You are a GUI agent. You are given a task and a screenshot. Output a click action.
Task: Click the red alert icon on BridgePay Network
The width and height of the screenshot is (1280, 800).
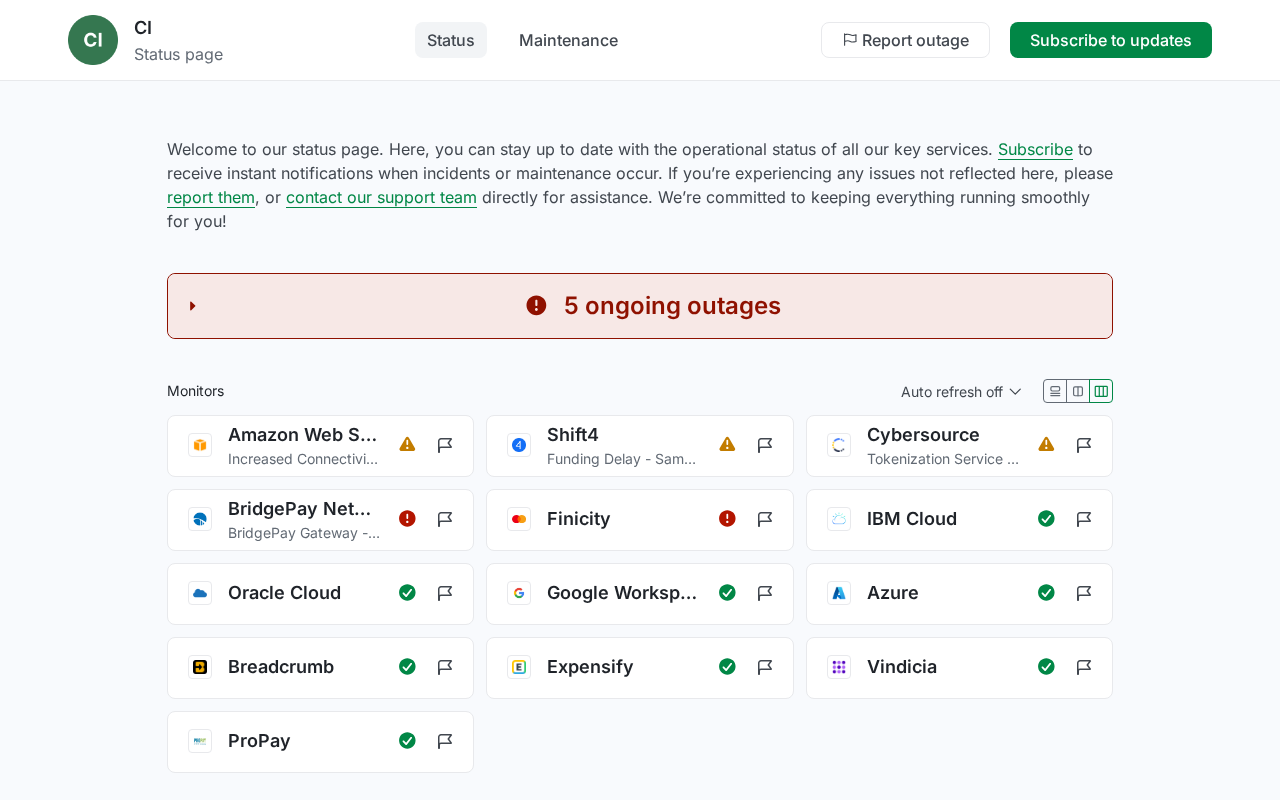tap(407, 519)
